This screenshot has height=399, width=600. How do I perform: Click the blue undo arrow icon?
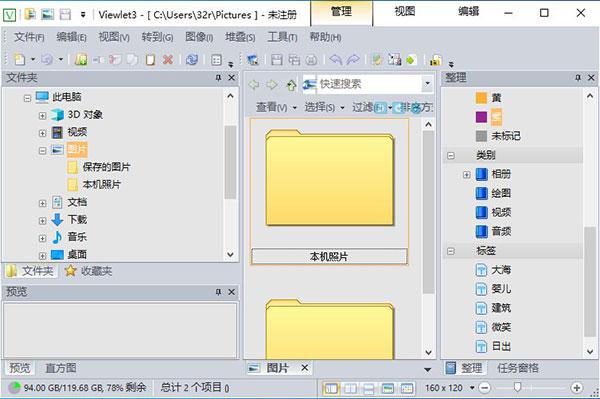(335, 60)
